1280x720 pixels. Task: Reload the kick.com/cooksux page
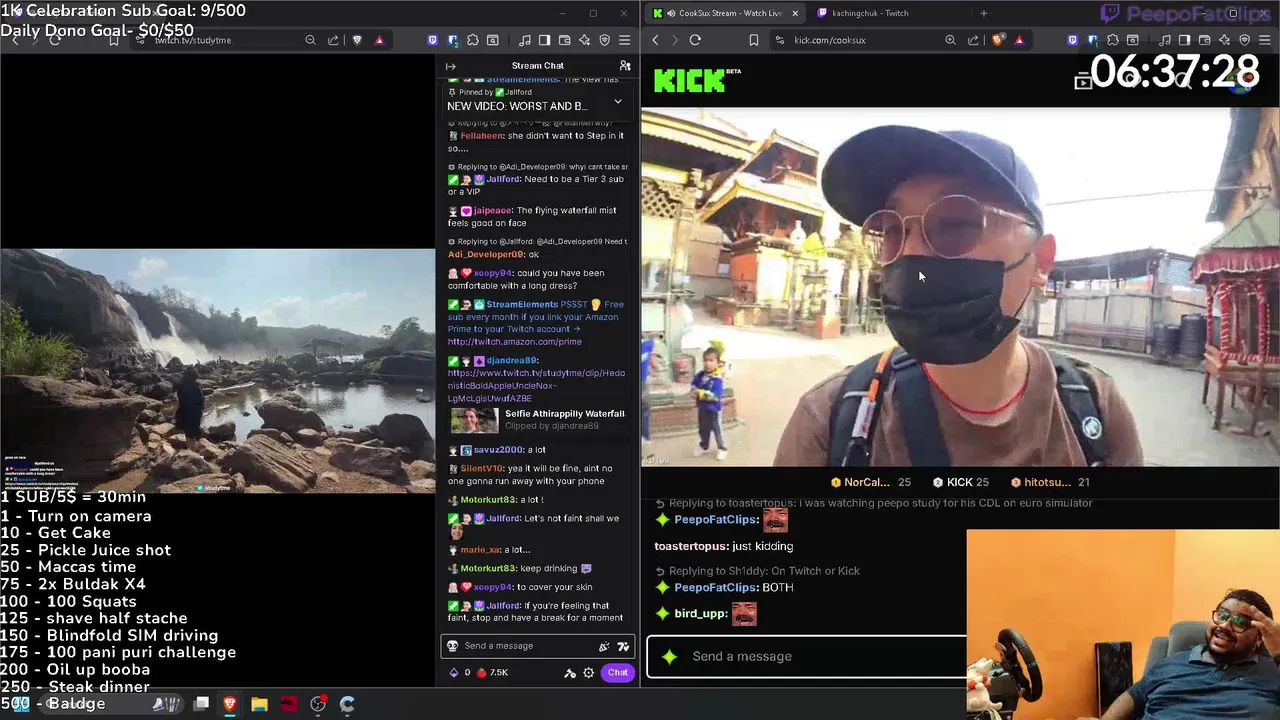point(695,40)
